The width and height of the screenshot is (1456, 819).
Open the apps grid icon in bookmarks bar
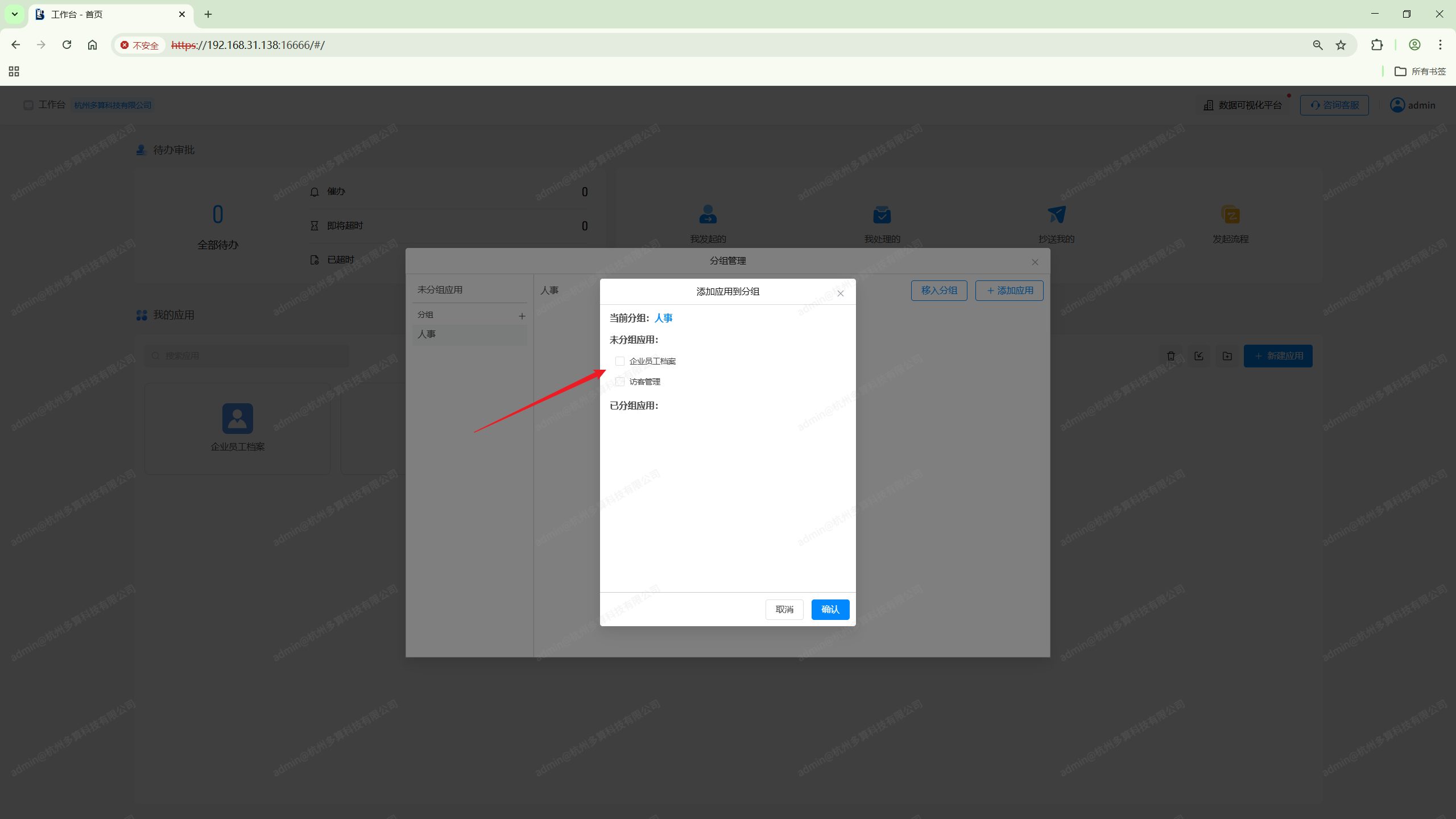(x=14, y=71)
